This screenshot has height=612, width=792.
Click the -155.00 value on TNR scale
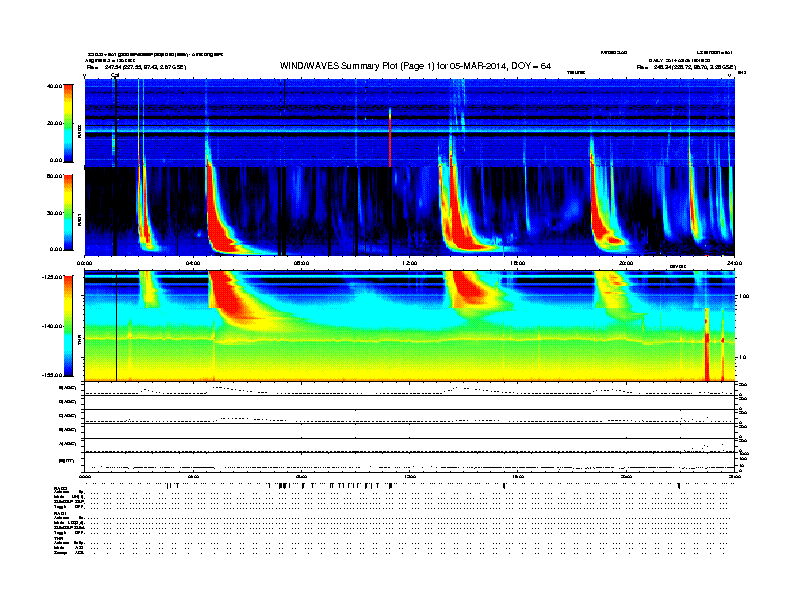click(53, 375)
